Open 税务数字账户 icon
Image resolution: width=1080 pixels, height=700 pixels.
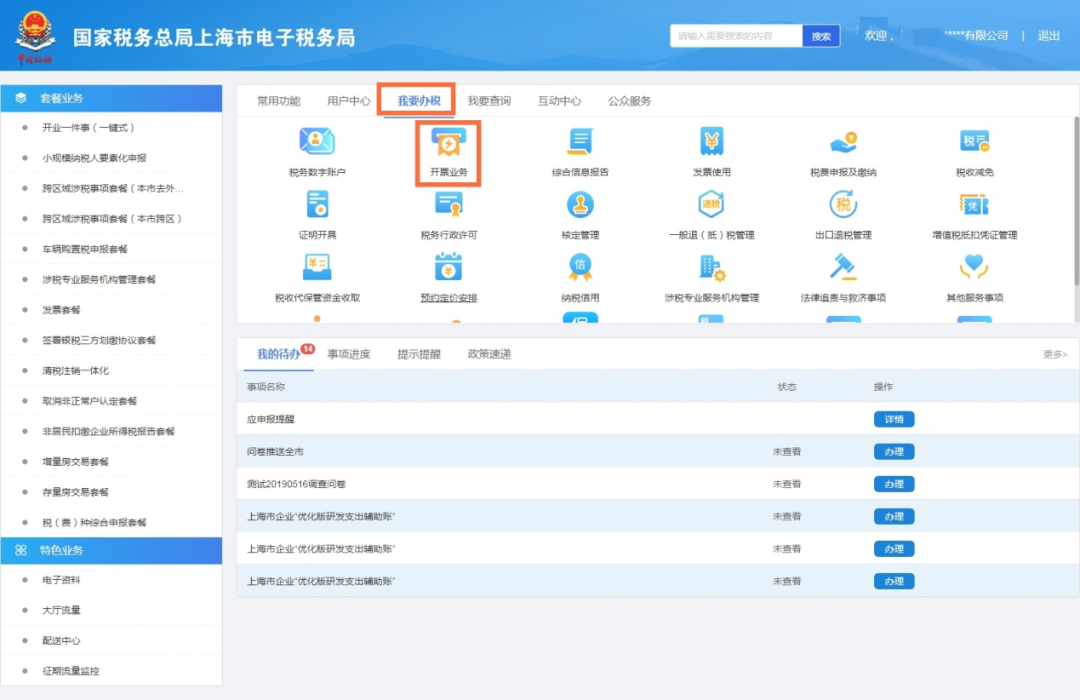pyautogui.click(x=317, y=142)
